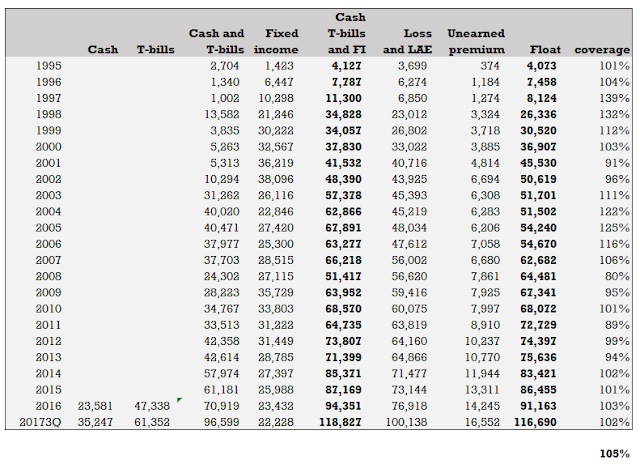Click 2006 Float value 54,670
Viewport: 640px width, 473px height.
[538, 244]
